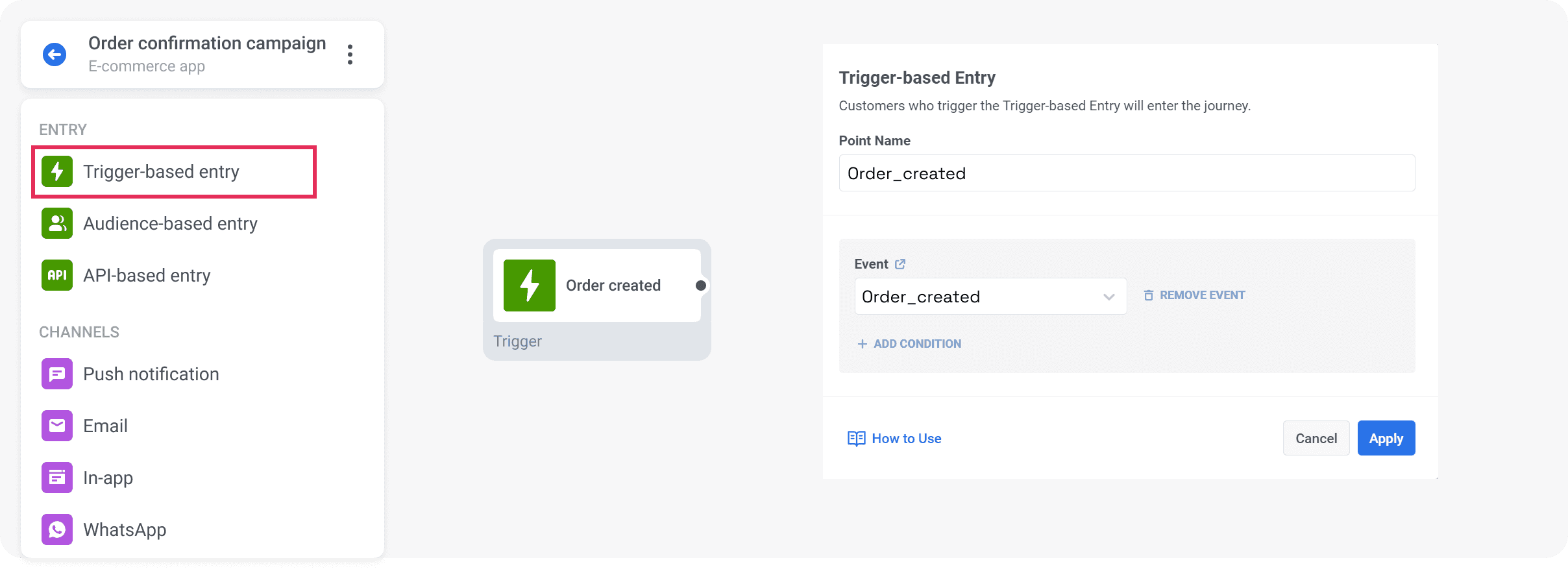This screenshot has height=571, width=1568.
Task: Click the trash icon to remove event
Action: (1149, 295)
